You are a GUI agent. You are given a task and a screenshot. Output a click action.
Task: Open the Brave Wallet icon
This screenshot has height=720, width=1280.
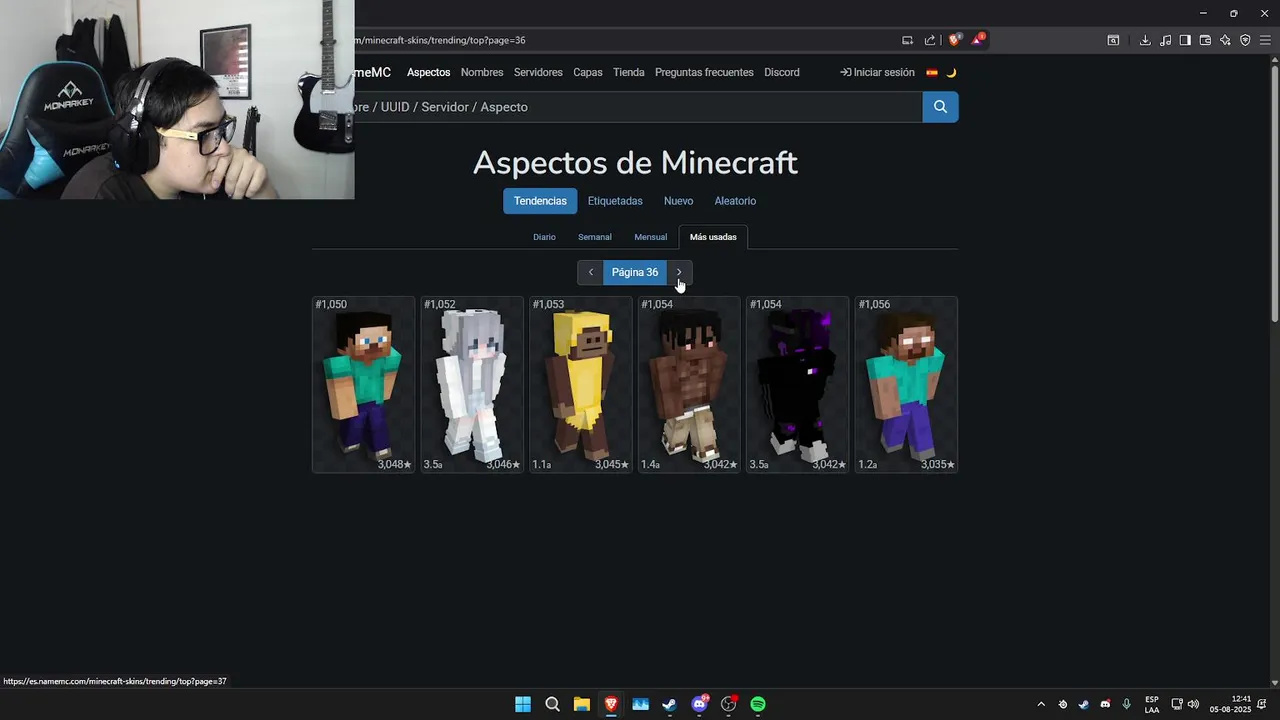(1205, 40)
